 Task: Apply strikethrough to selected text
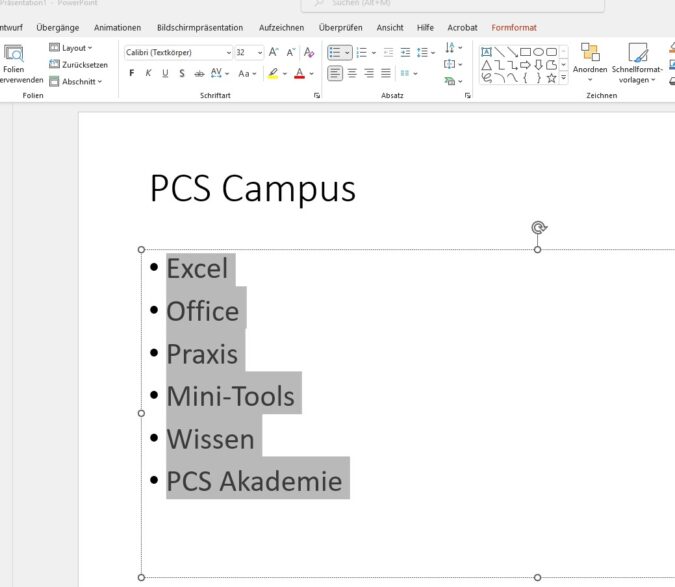(x=199, y=74)
